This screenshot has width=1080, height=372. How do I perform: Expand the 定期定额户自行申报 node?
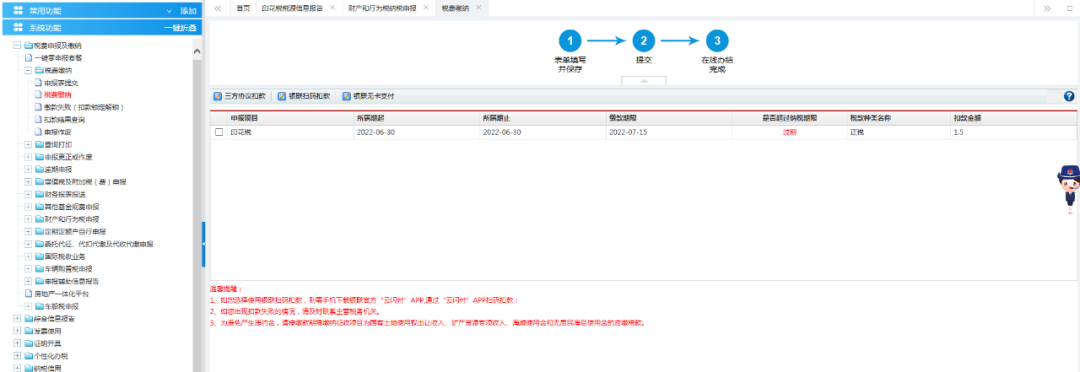[x=28, y=231]
